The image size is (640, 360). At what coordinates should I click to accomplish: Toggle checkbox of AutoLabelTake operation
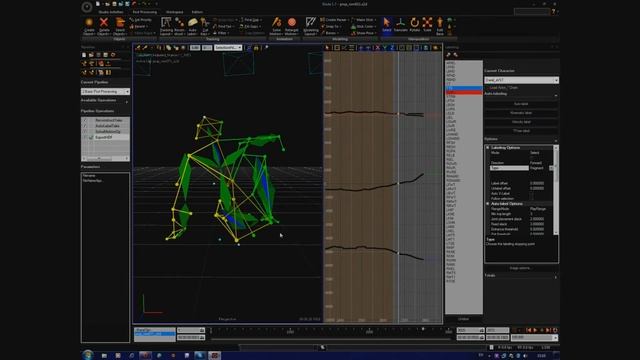click(85, 126)
